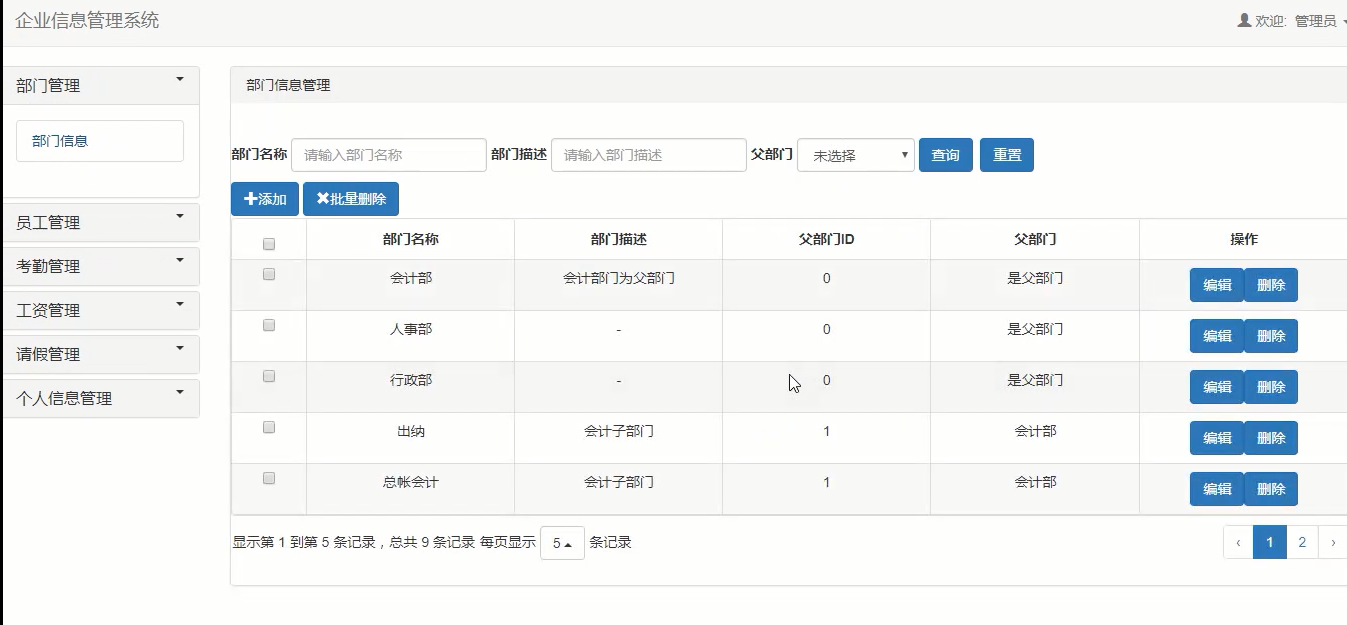Edit the 出纳 row

tap(1217, 438)
